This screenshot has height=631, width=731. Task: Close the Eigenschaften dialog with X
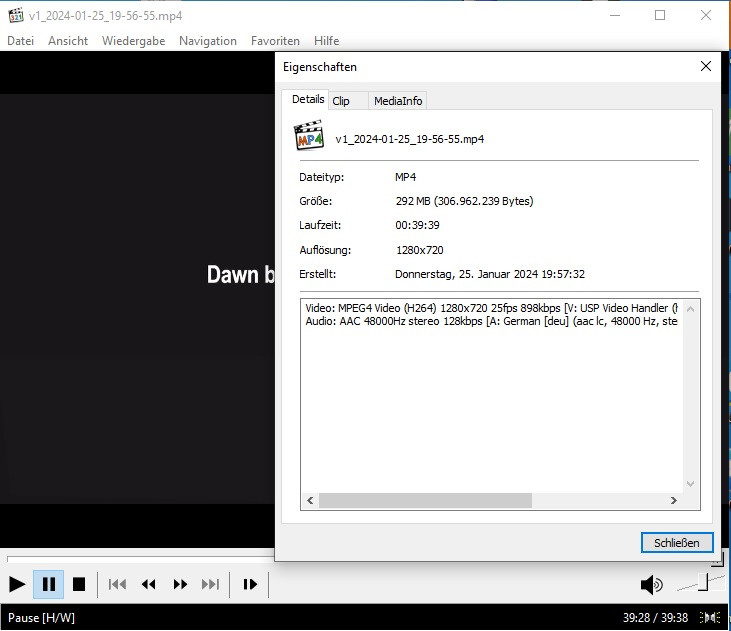click(706, 66)
